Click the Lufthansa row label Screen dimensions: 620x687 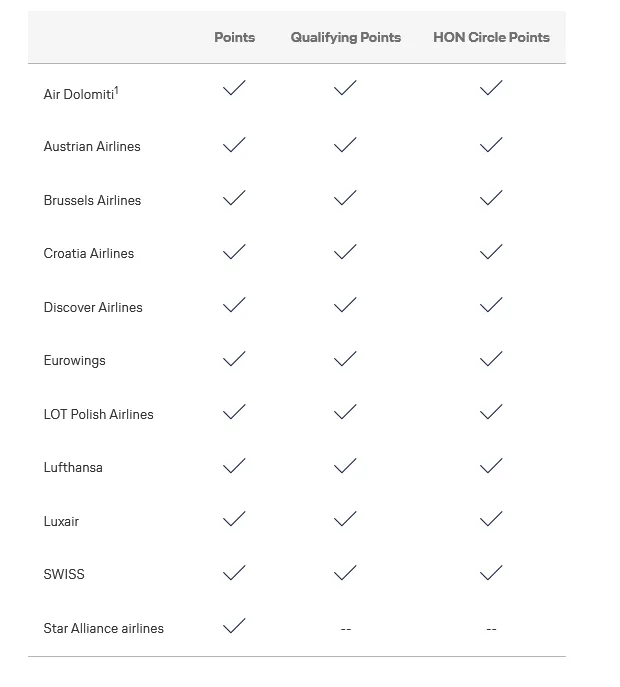[x=73, y=467]
